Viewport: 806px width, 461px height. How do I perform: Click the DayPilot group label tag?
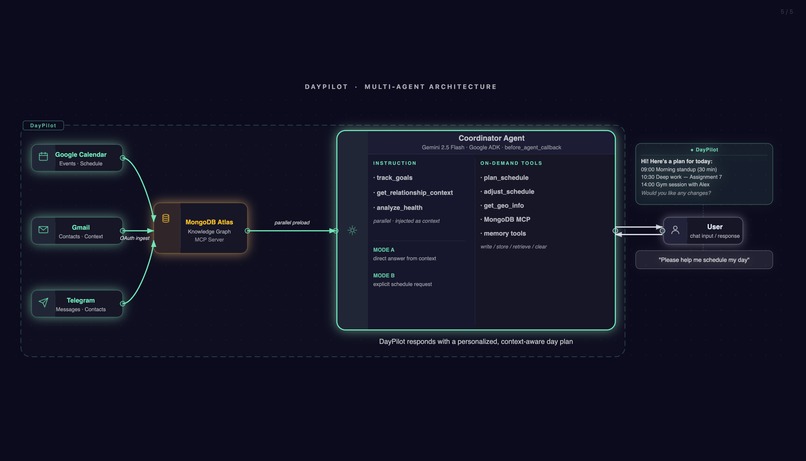43,125
